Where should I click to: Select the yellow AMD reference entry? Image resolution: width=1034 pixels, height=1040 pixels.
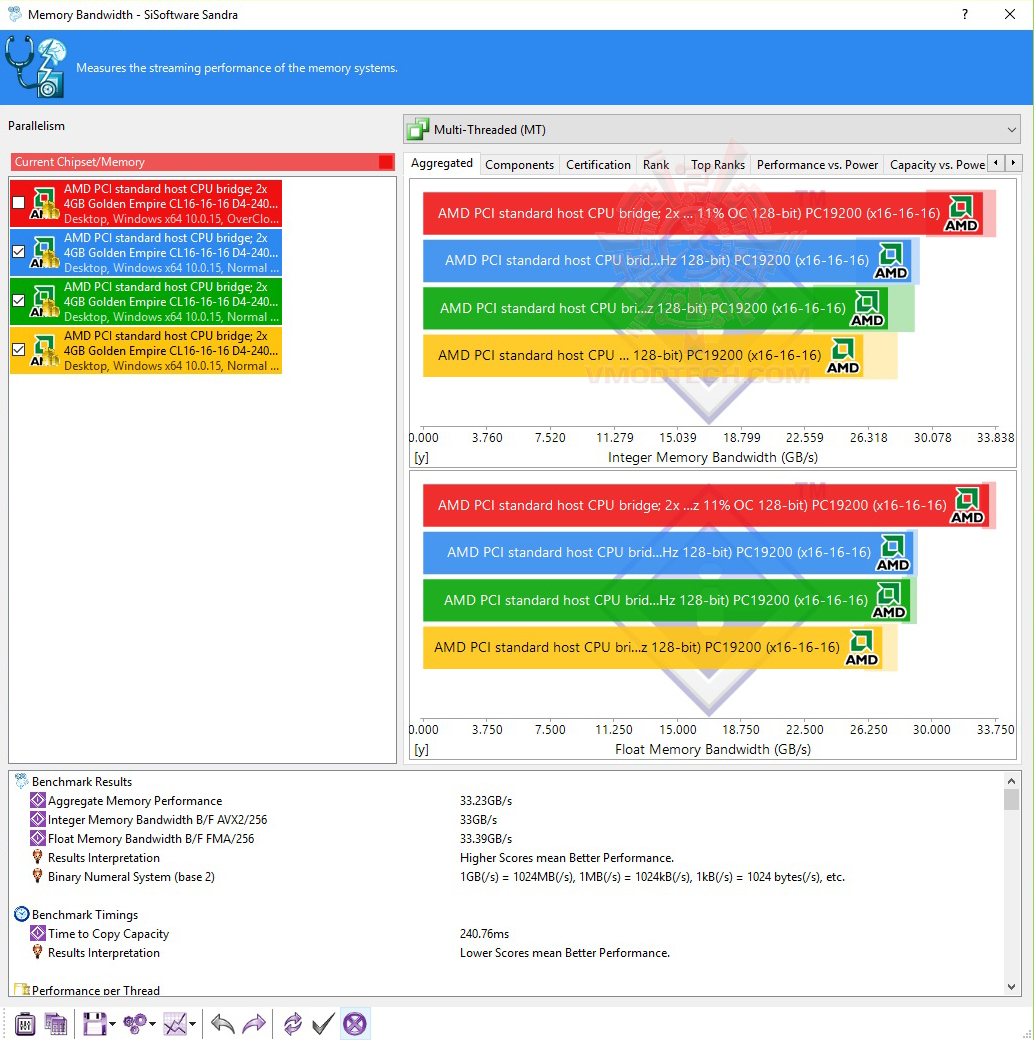[146, 350]
